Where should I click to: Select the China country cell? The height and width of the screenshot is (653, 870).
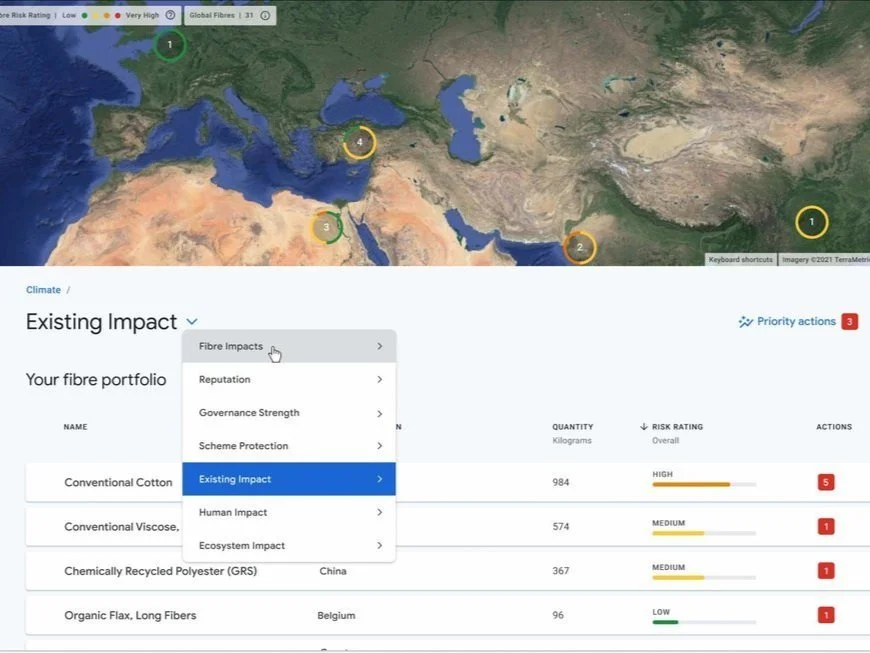click(x=333, y=571)
